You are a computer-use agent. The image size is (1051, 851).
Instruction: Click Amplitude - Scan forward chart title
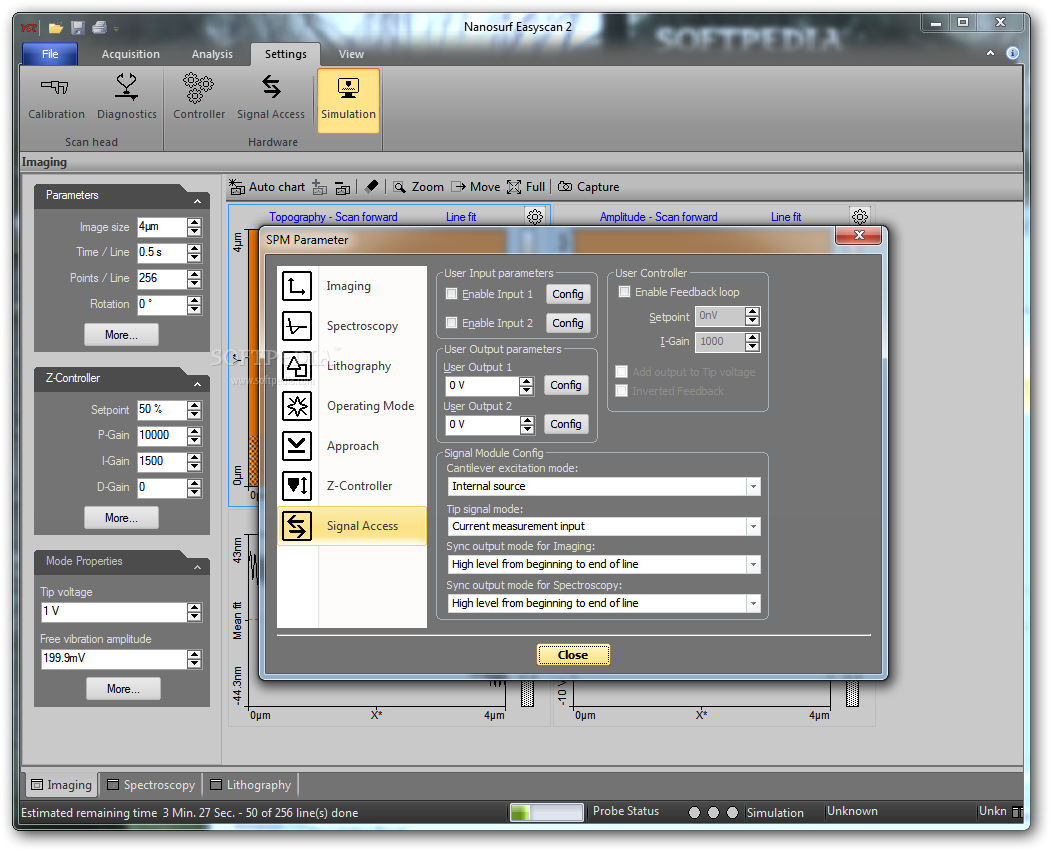658,217
